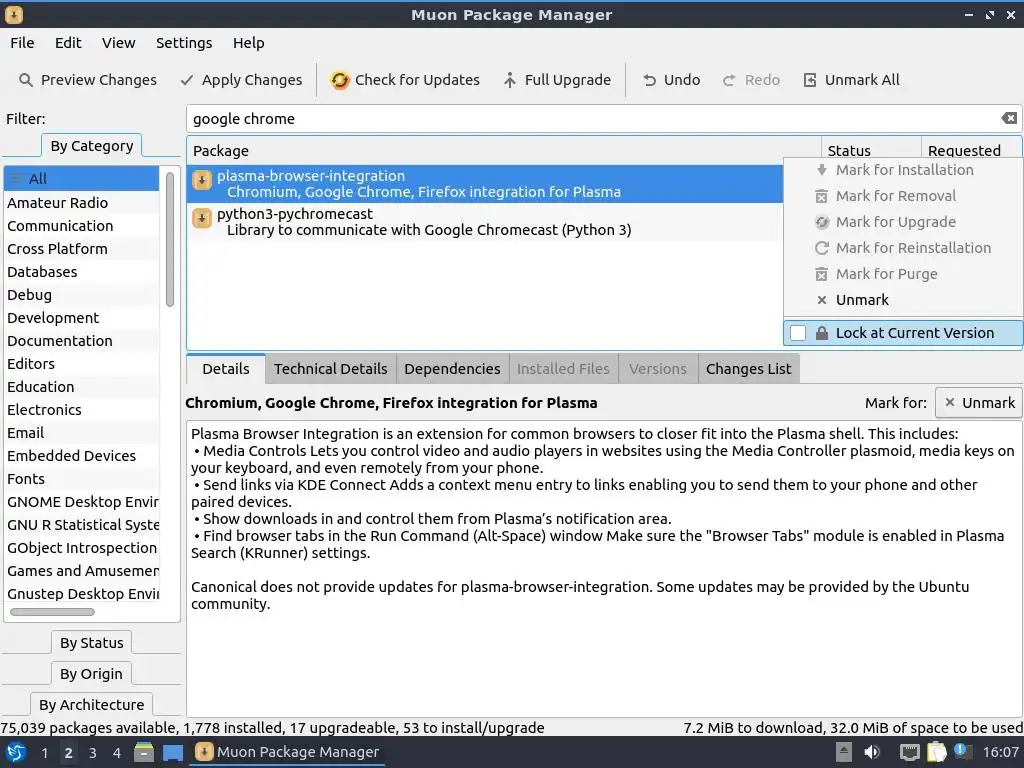Click the plasma-browser-integration package status icon
The height and width of the screenshot is (768, 1024).
pyautogui.click(x=202, y=180)
